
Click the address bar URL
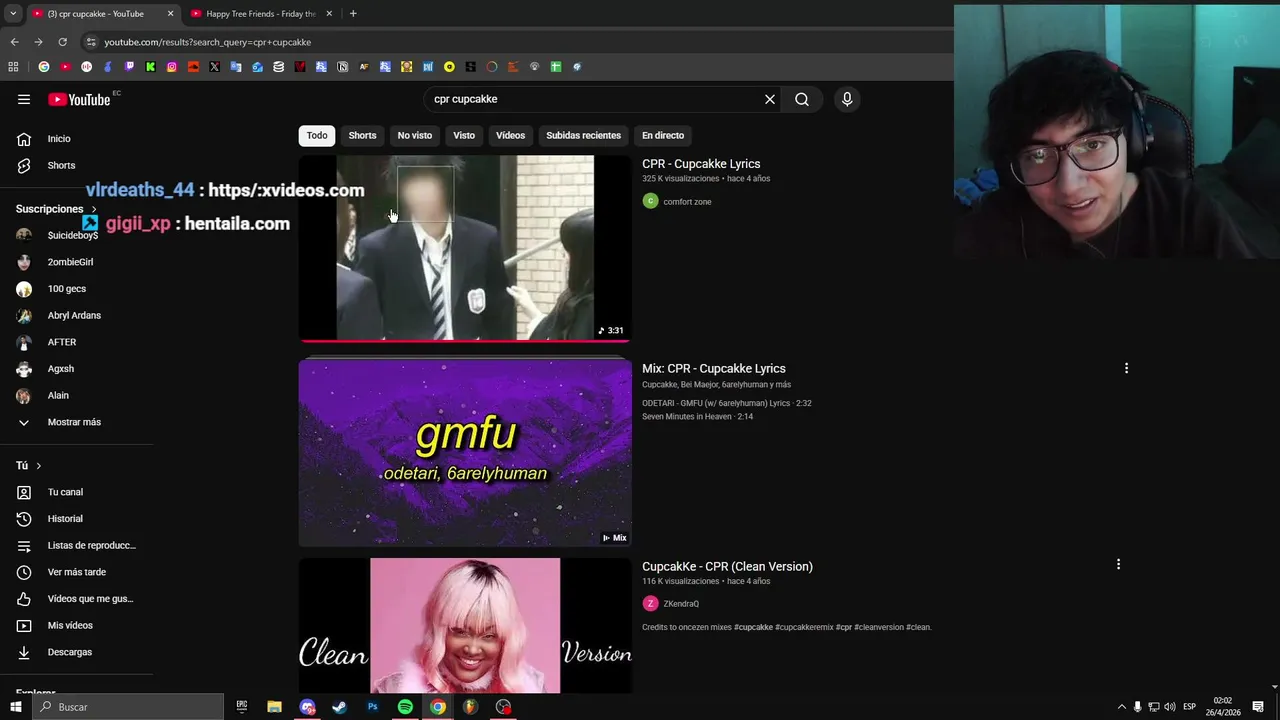[207, 42]
